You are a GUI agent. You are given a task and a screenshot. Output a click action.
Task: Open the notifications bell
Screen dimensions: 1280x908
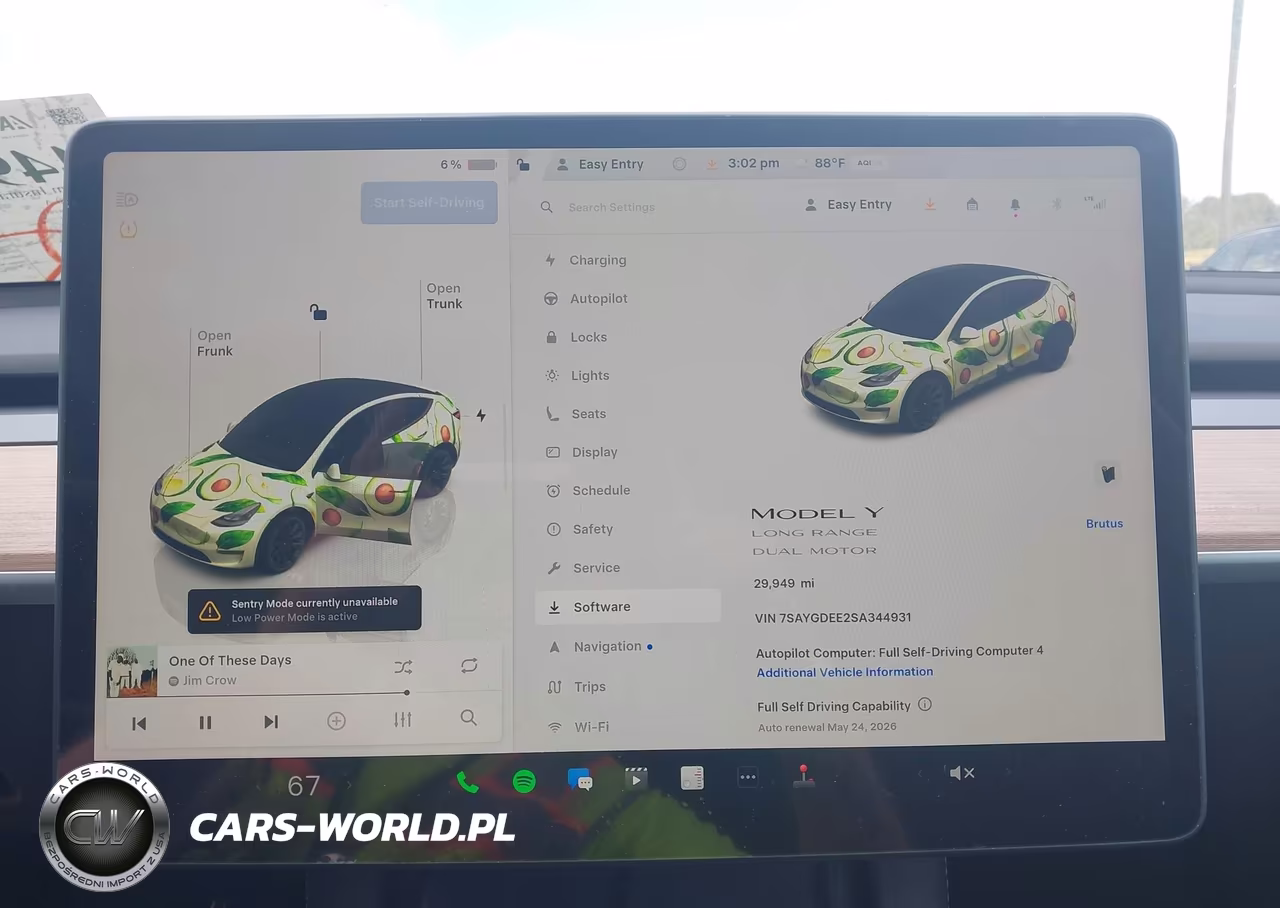(1015, 205)
